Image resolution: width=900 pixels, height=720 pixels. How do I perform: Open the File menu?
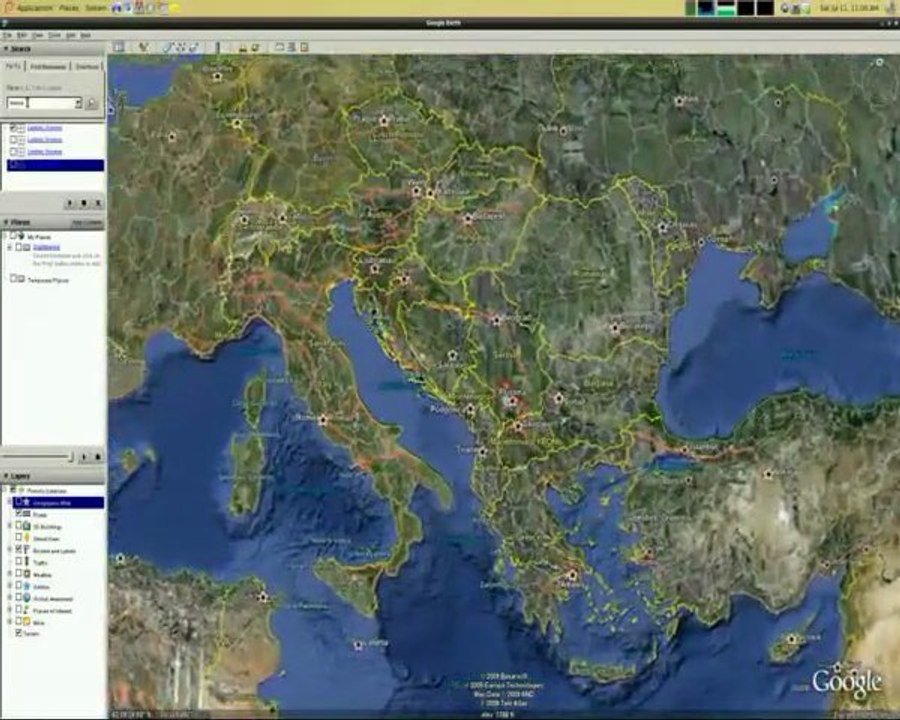(x=7, y=36)
